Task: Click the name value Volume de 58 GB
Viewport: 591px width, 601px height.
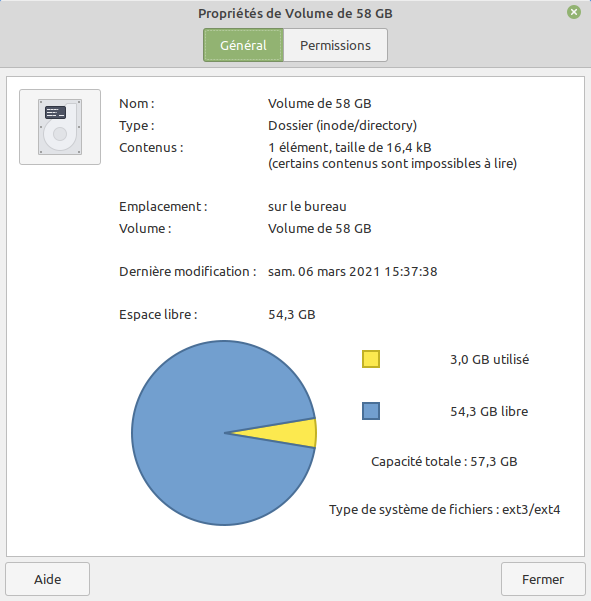Action: [320, 103]
